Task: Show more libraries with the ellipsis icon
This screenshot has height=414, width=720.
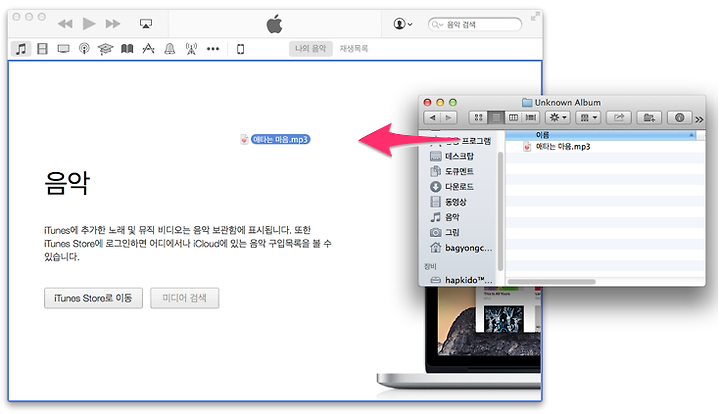Action: point(213,49)
